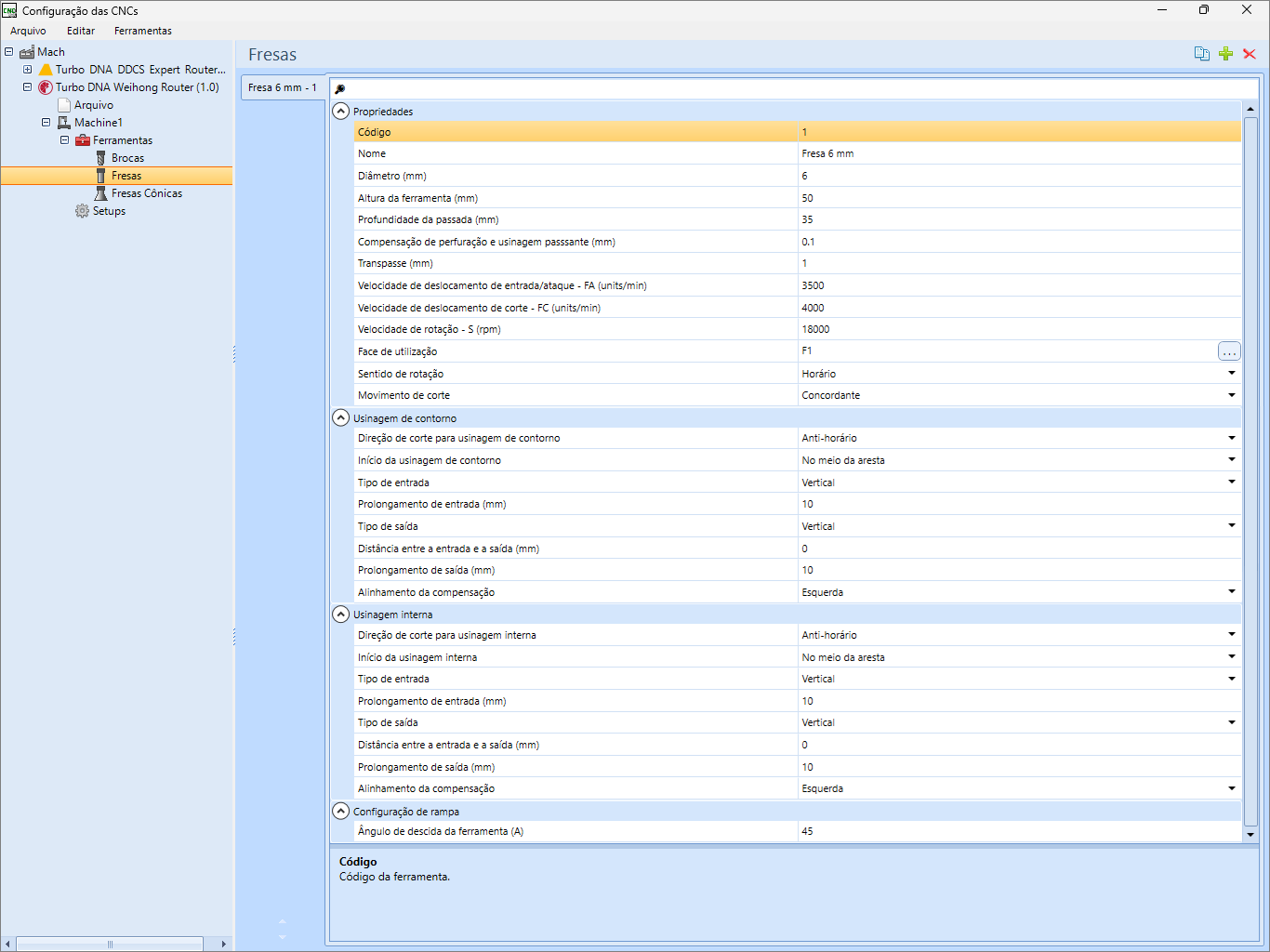Click the copy/duplicate tool icon

[x=1201, y=54]
